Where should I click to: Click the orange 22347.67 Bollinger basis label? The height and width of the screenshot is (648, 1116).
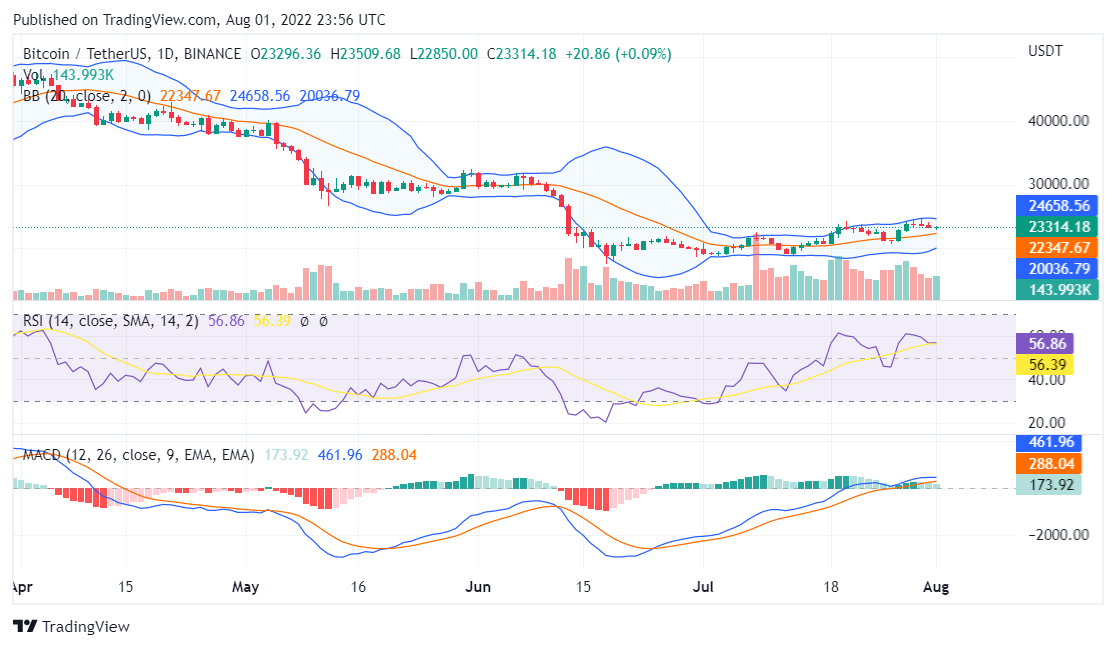coord(1059,247)
